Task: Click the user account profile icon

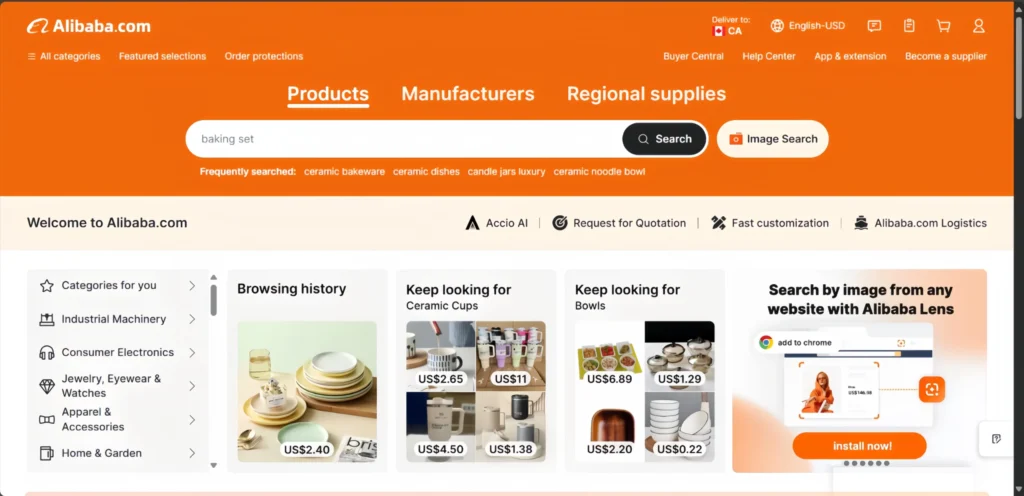Action: 979,26
